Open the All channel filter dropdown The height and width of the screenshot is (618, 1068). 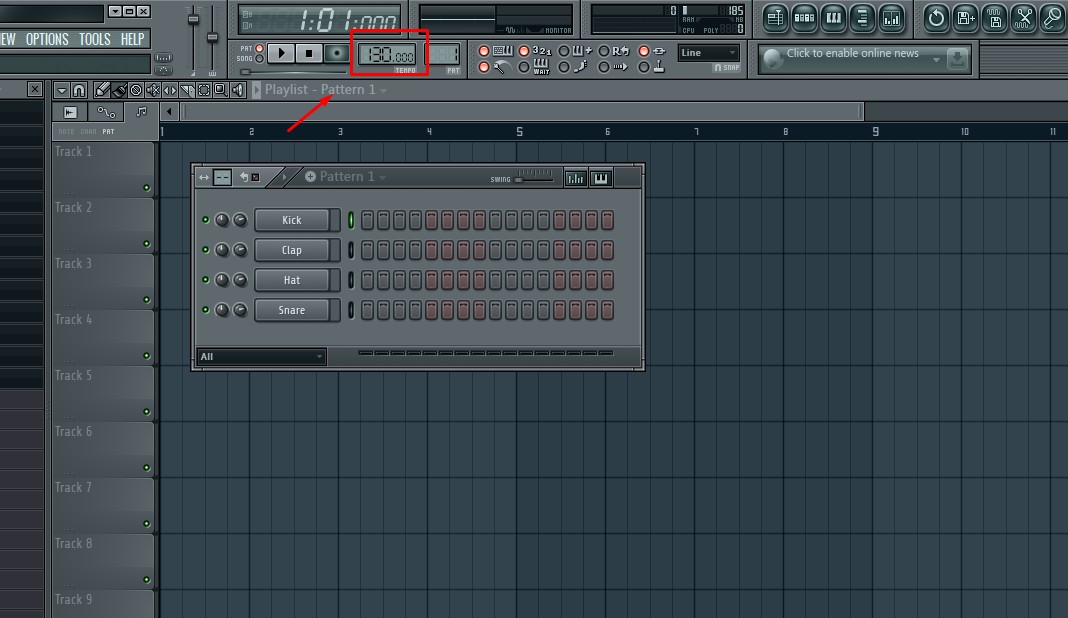(261, 356)
